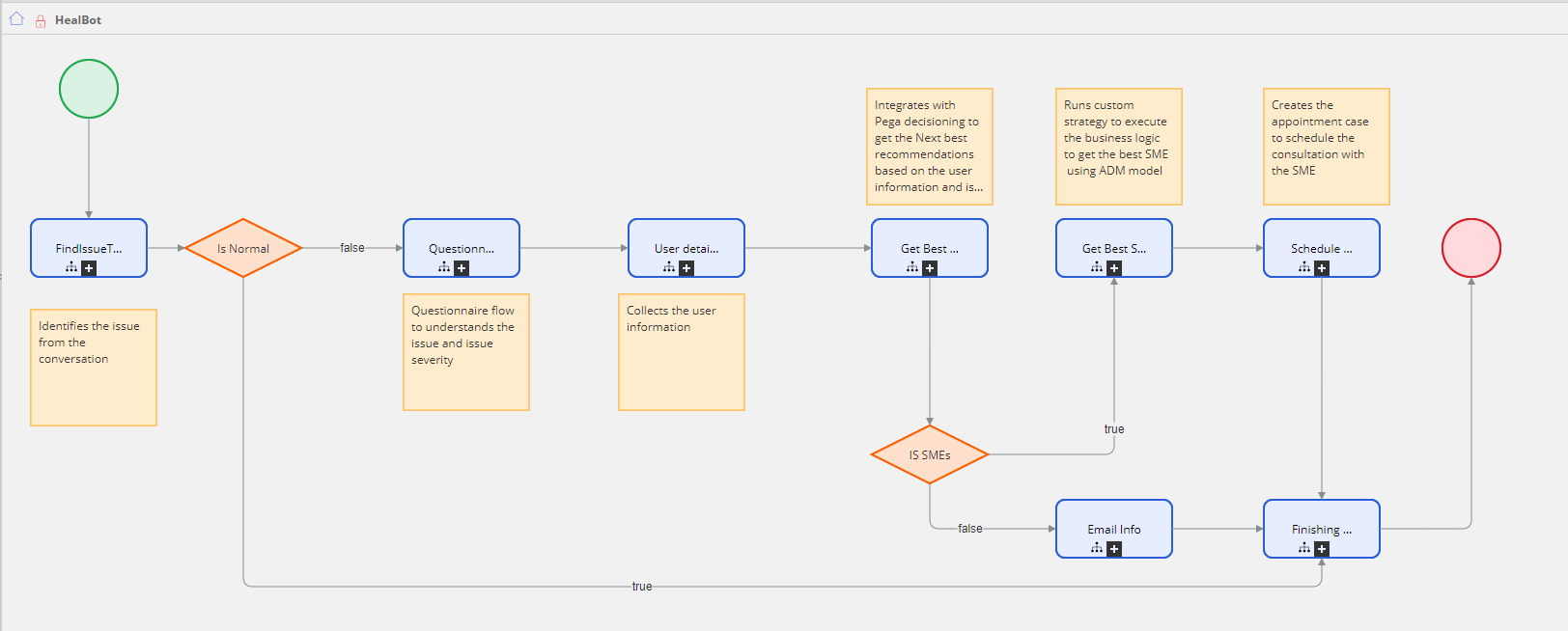Click the HealBot flow title
Viewport: 1568px width, 631px height.
78,19
